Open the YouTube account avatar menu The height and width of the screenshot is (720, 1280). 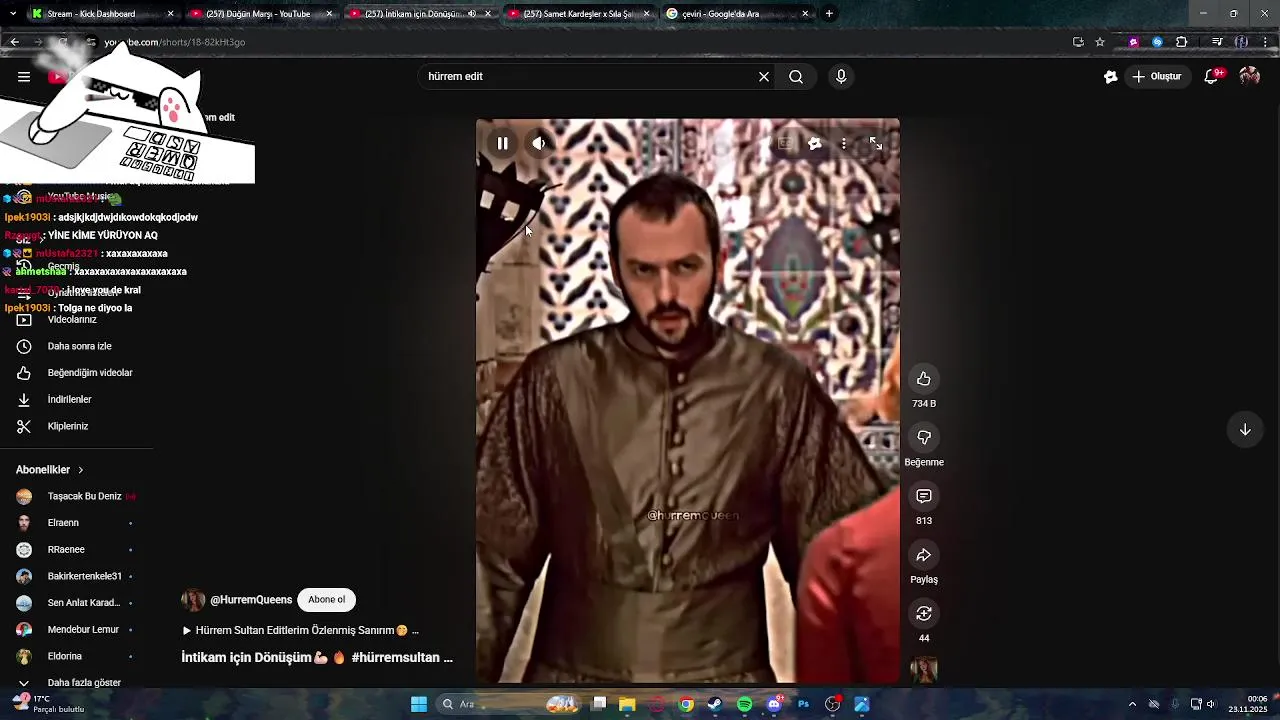coord(1249,76)
